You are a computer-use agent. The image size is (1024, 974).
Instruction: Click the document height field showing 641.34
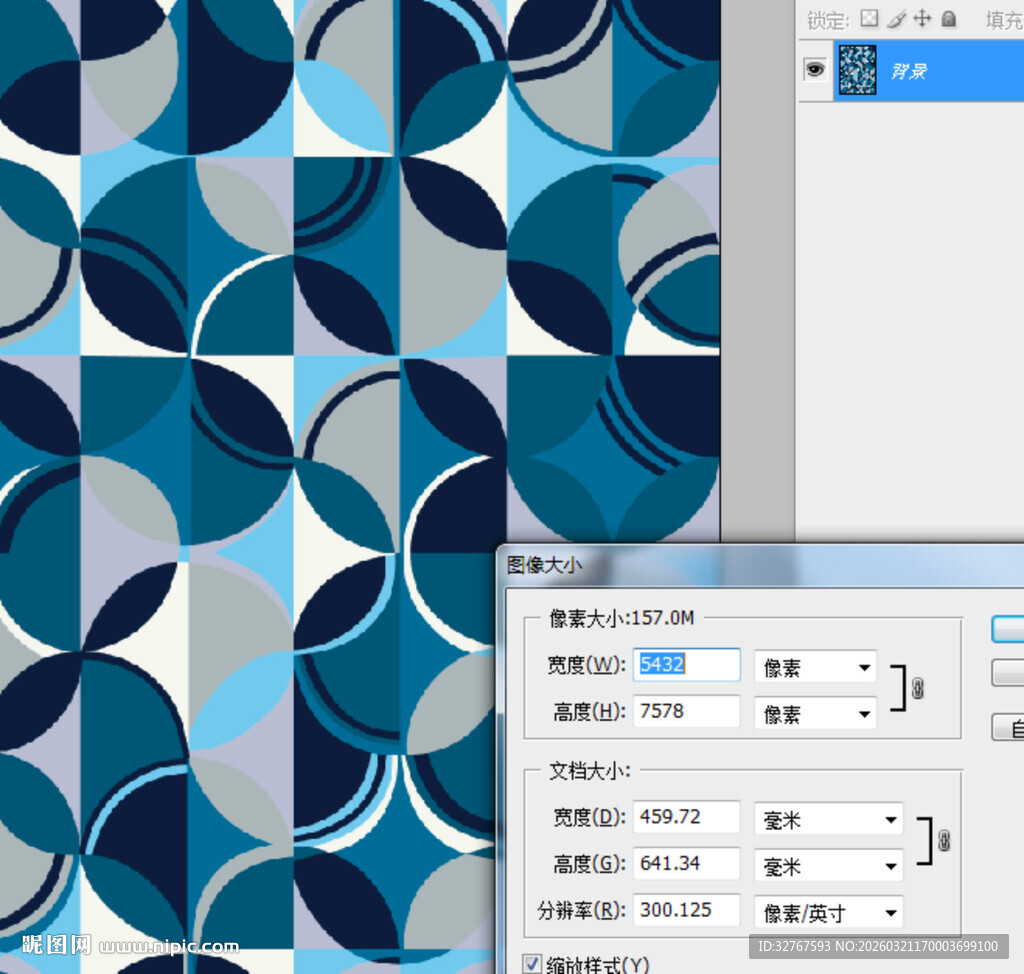coord(687,863)
